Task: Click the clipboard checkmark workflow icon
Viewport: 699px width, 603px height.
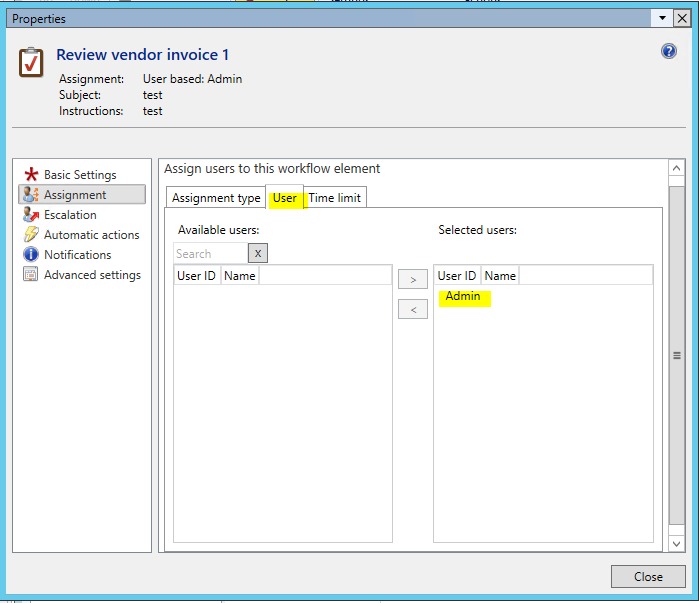Action: pos(32,62)
